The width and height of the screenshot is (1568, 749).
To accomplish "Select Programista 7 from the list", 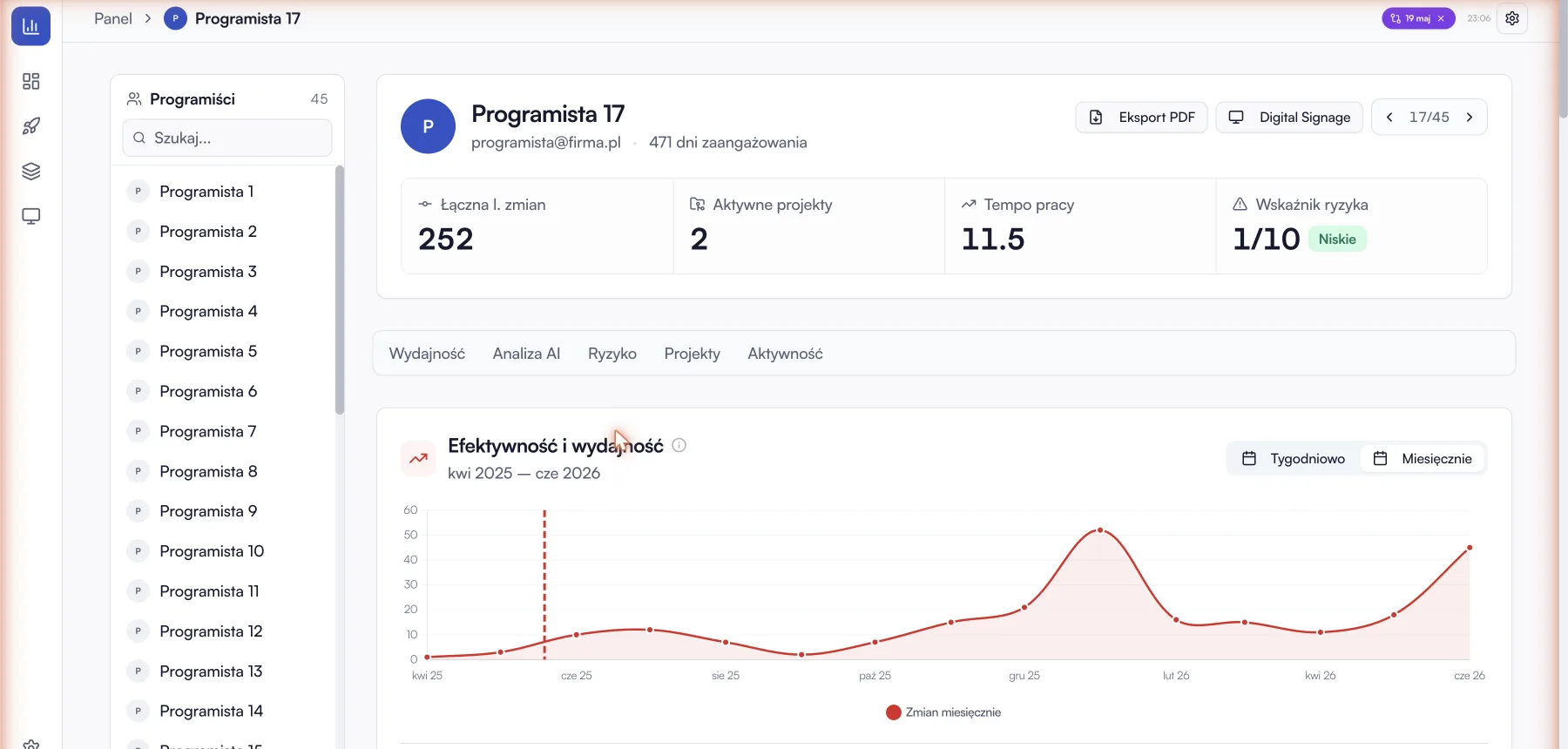I will (223, 432).
